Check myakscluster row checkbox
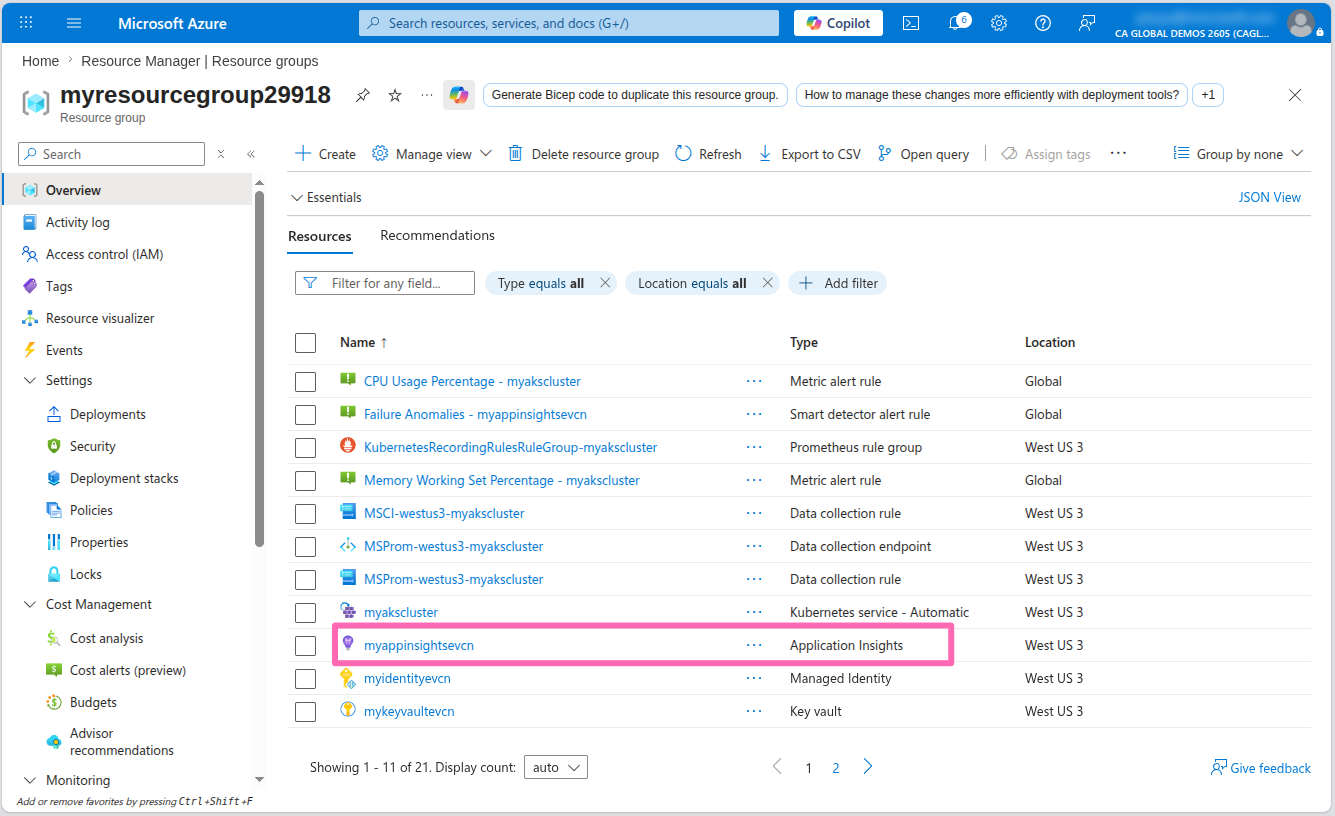This screenshot has height=816, width=1335. pos(305,613)
